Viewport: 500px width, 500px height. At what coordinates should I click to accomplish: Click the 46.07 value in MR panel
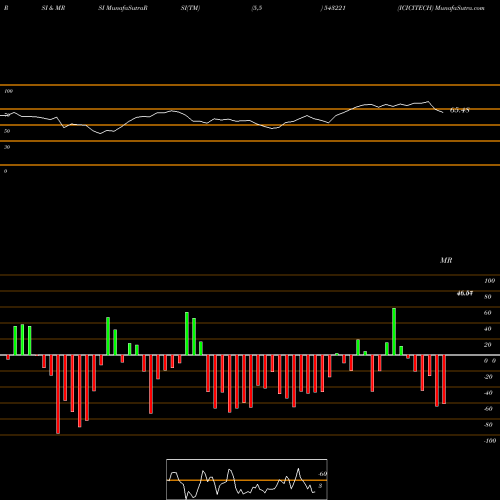(465, 293)
